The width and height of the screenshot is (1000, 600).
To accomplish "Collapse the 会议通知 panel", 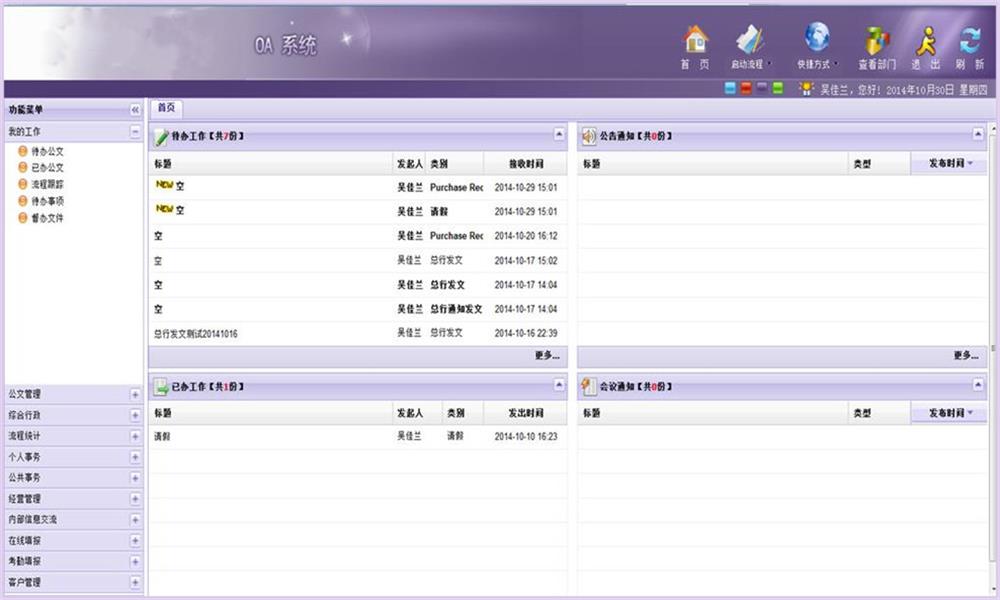I will [x=978, y=384].
